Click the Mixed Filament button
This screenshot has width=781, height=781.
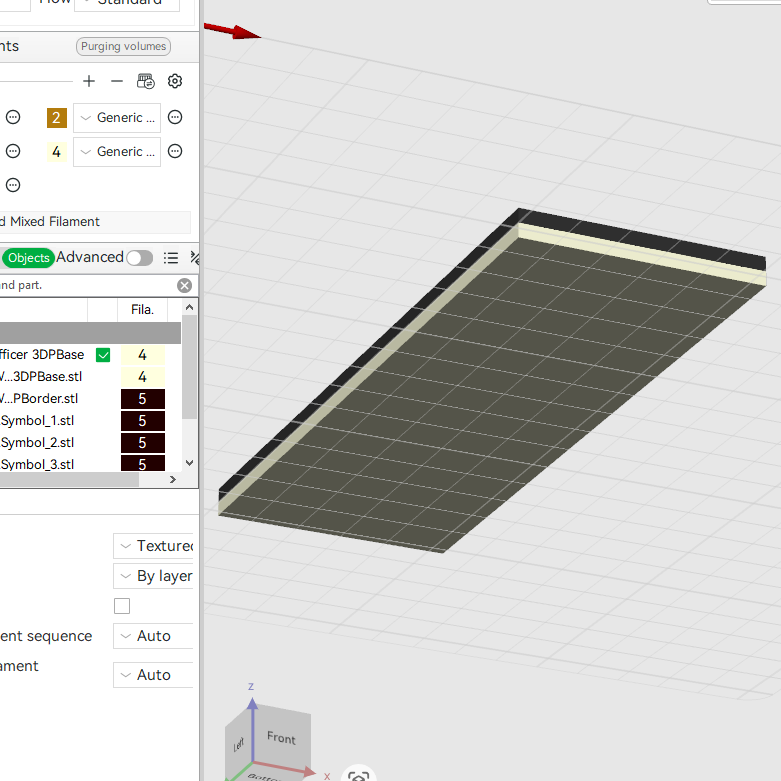(95, 222)
